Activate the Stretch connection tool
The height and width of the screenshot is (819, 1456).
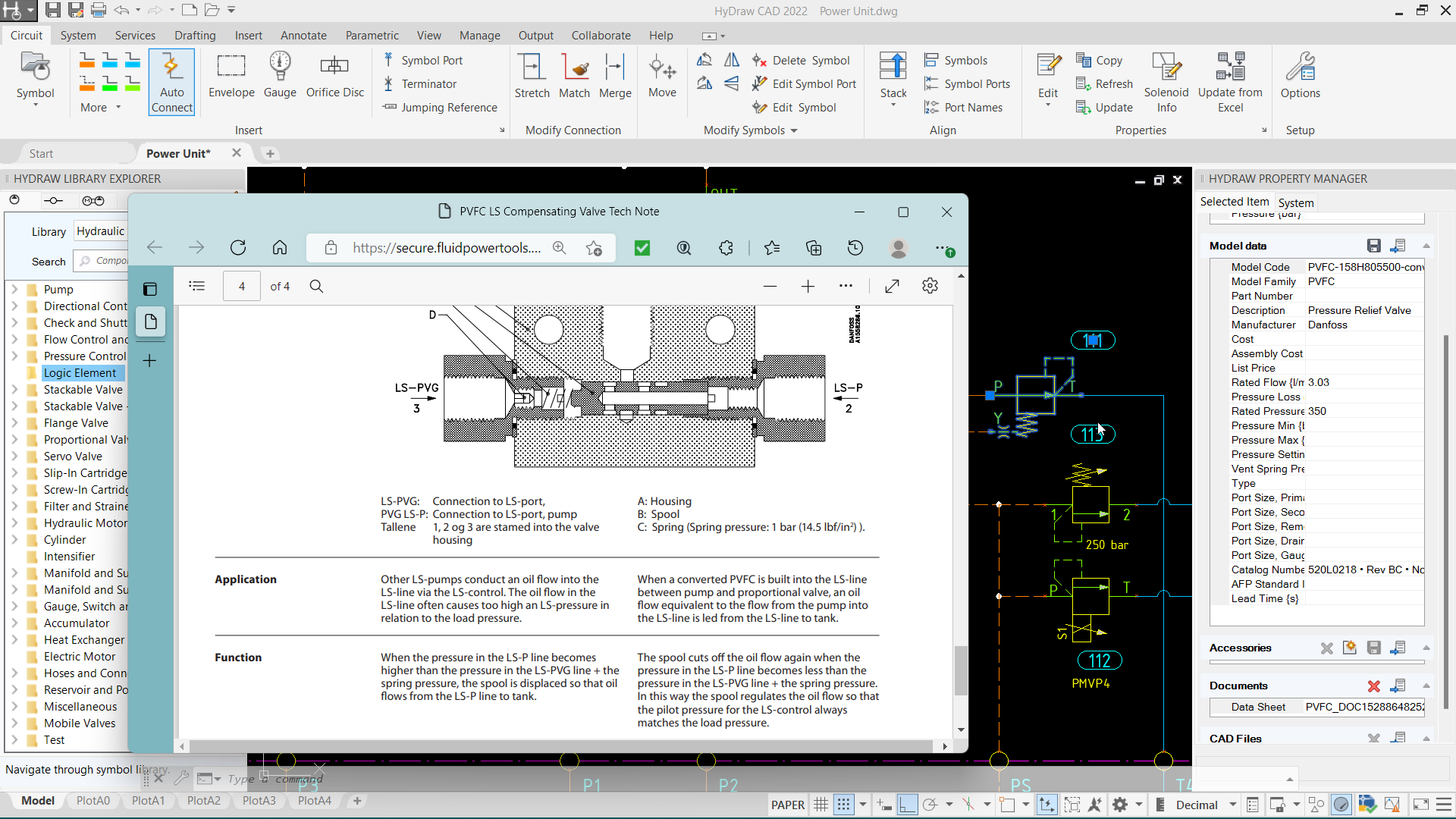pyautogui.click(x=532, y=76)
